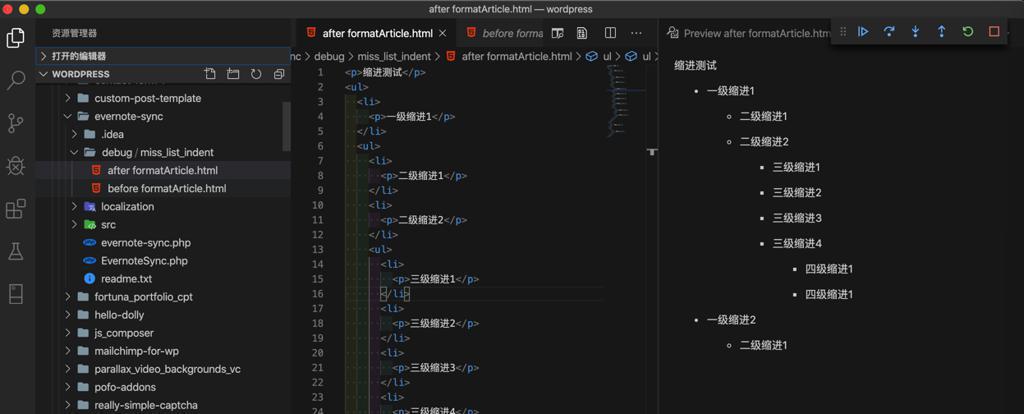The width and height of the screenshot is (1024, 414).
Task: Expand the .idea folder
Action: tap(74, 135)
